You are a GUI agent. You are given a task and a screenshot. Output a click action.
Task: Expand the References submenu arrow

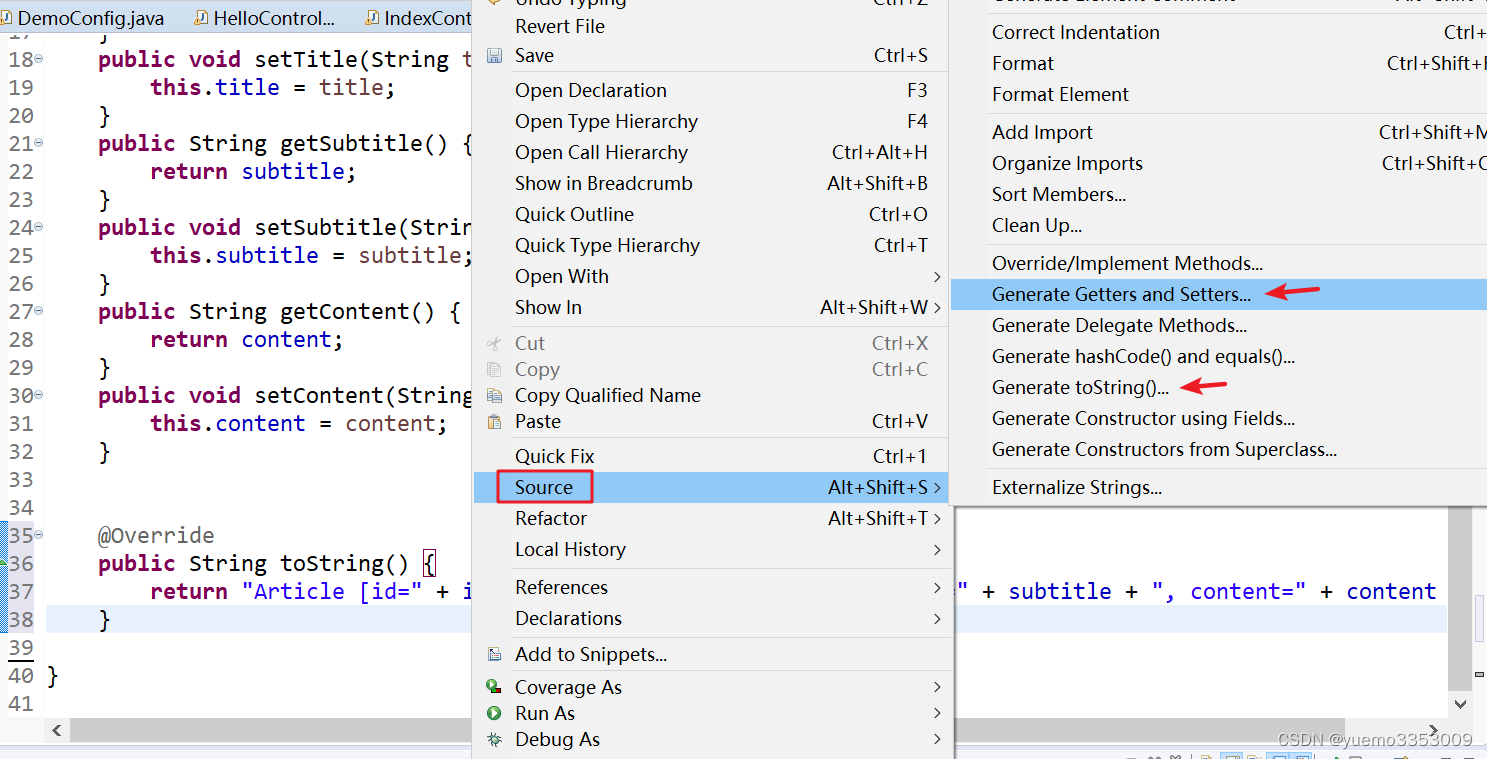coord(937,588)
